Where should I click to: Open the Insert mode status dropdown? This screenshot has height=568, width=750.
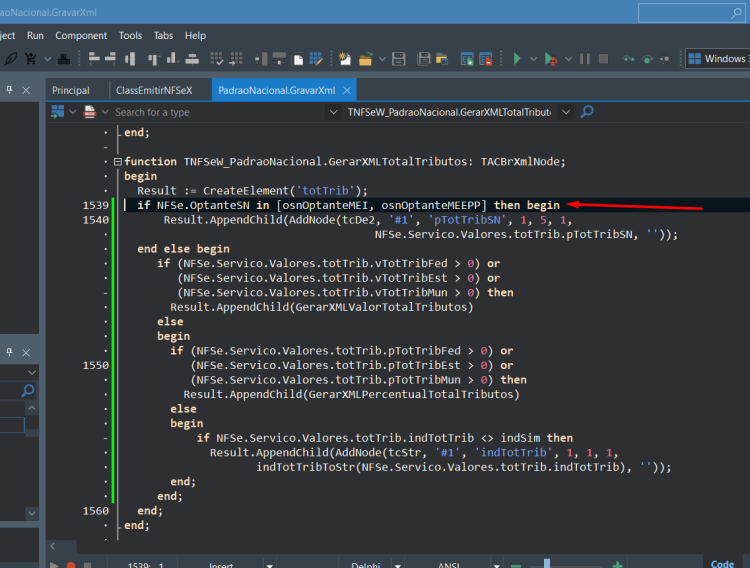click(270, 566)
